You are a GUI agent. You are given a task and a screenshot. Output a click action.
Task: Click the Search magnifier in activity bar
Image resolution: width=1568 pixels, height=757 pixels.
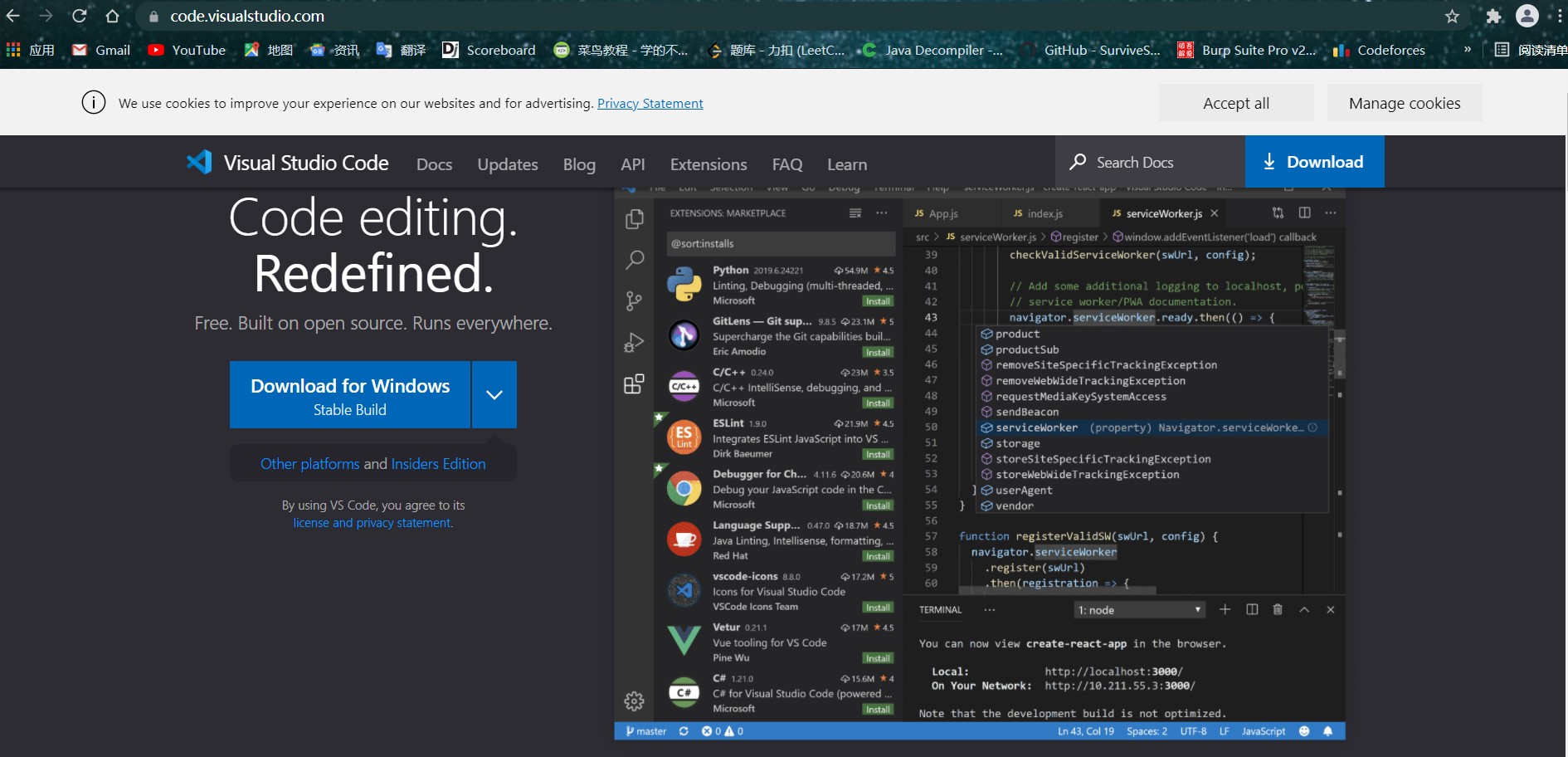pyautogui.click(x=635, y=260)
